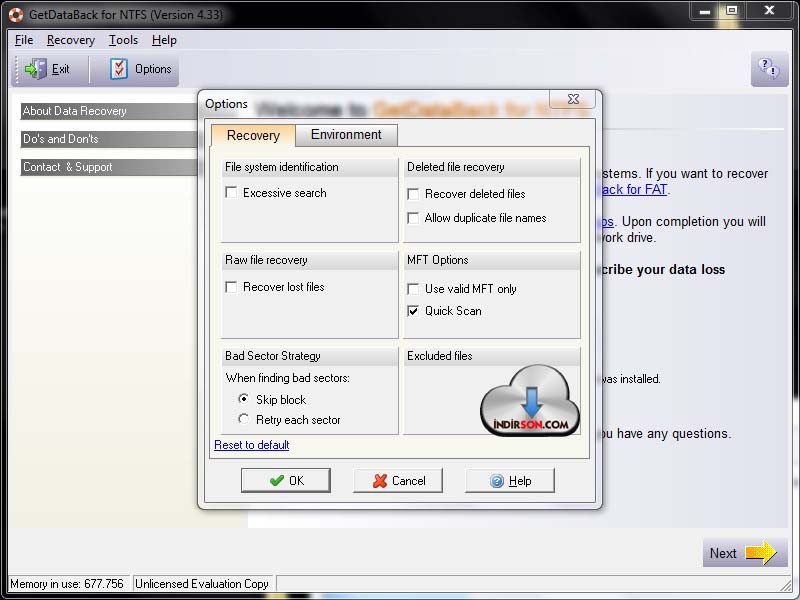Switch to the Environment tab
The image size is (800, 600).
(x=346, y=134)
